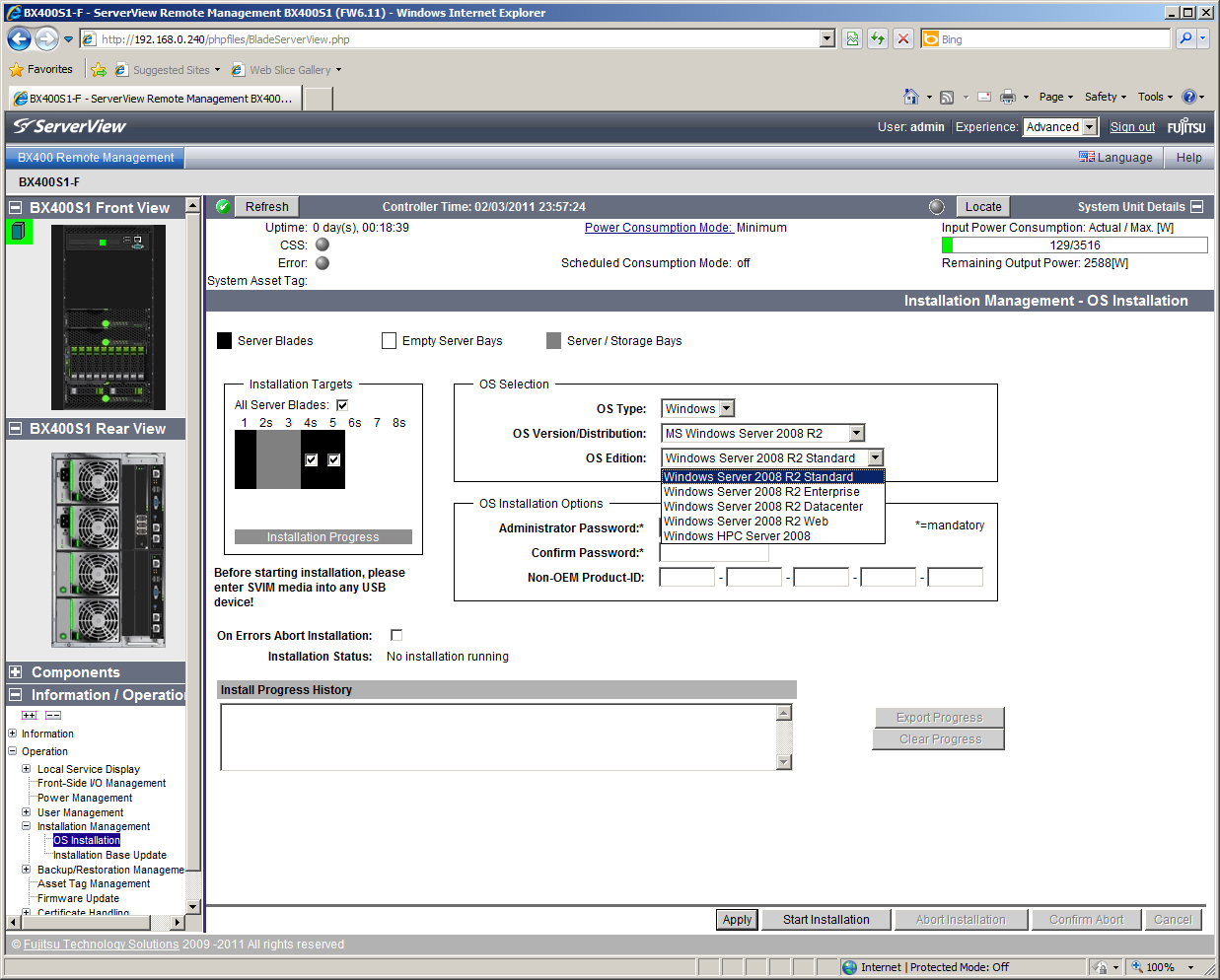Click the OS Edition dropdown arrow
The image size is (1220, 980).
pos(875,457)
